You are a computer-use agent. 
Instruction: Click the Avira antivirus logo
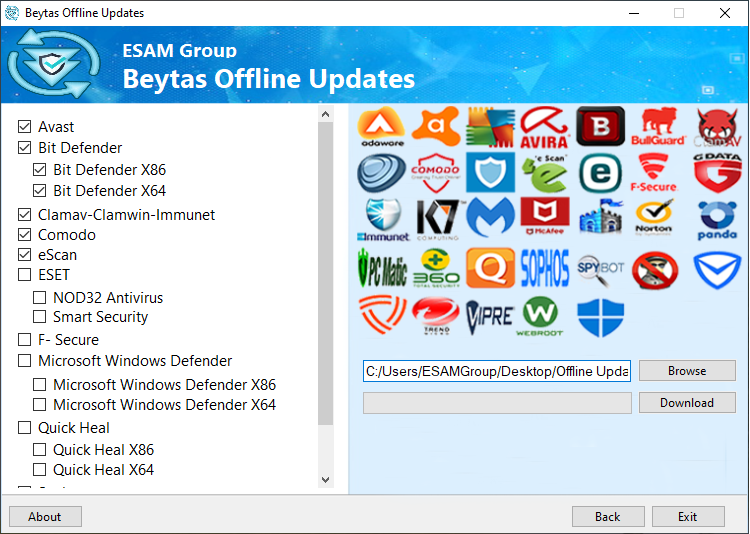pyautogui.click(x=544, y=127)
